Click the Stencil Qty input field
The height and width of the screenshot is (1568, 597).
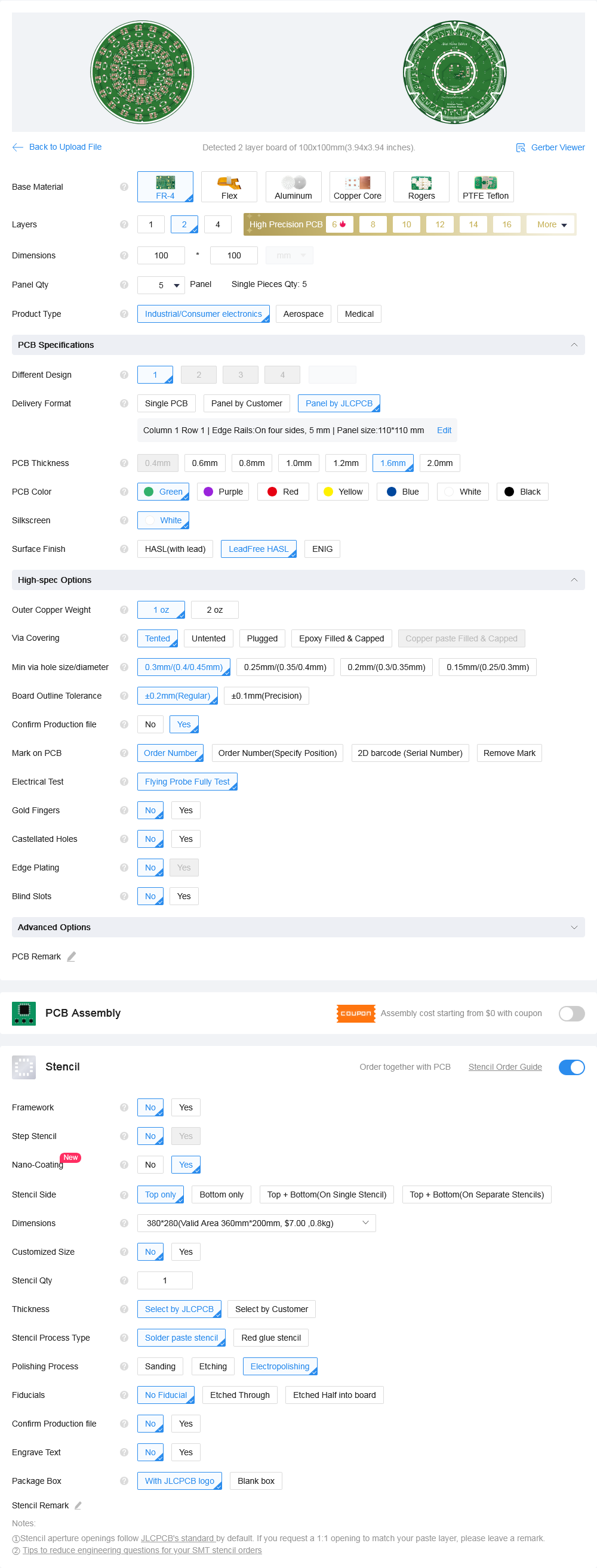(165, 1280)
